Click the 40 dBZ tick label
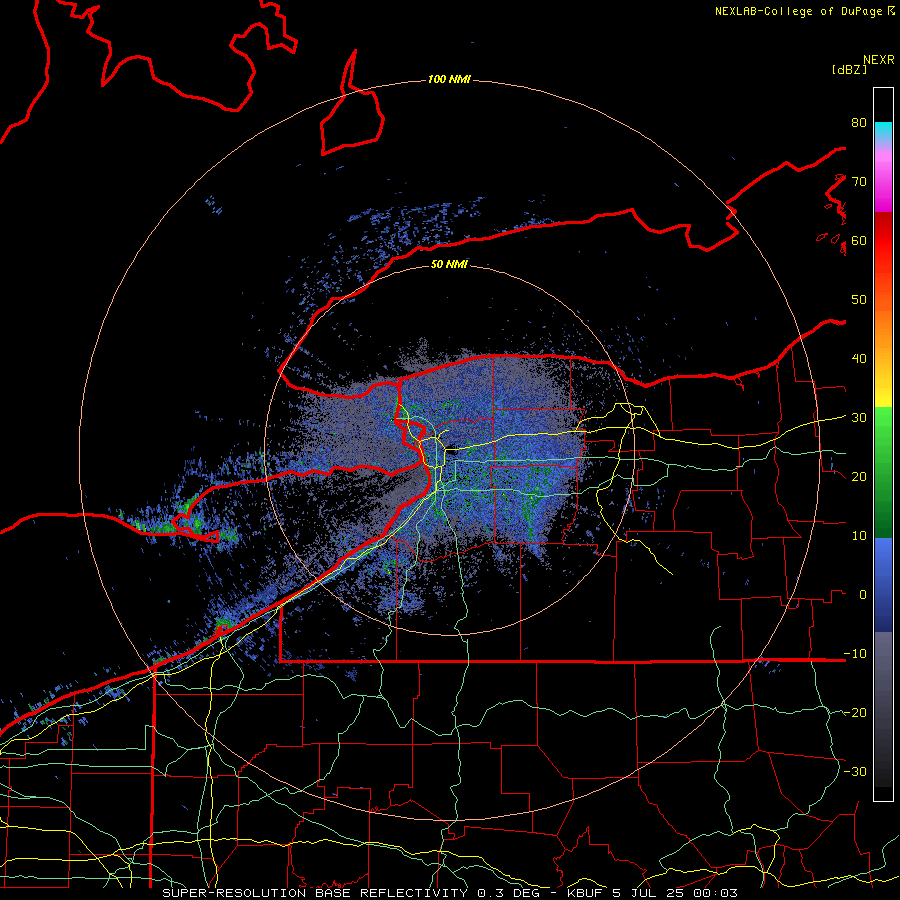This screenshot has height=900, width=900. point(859,359)
